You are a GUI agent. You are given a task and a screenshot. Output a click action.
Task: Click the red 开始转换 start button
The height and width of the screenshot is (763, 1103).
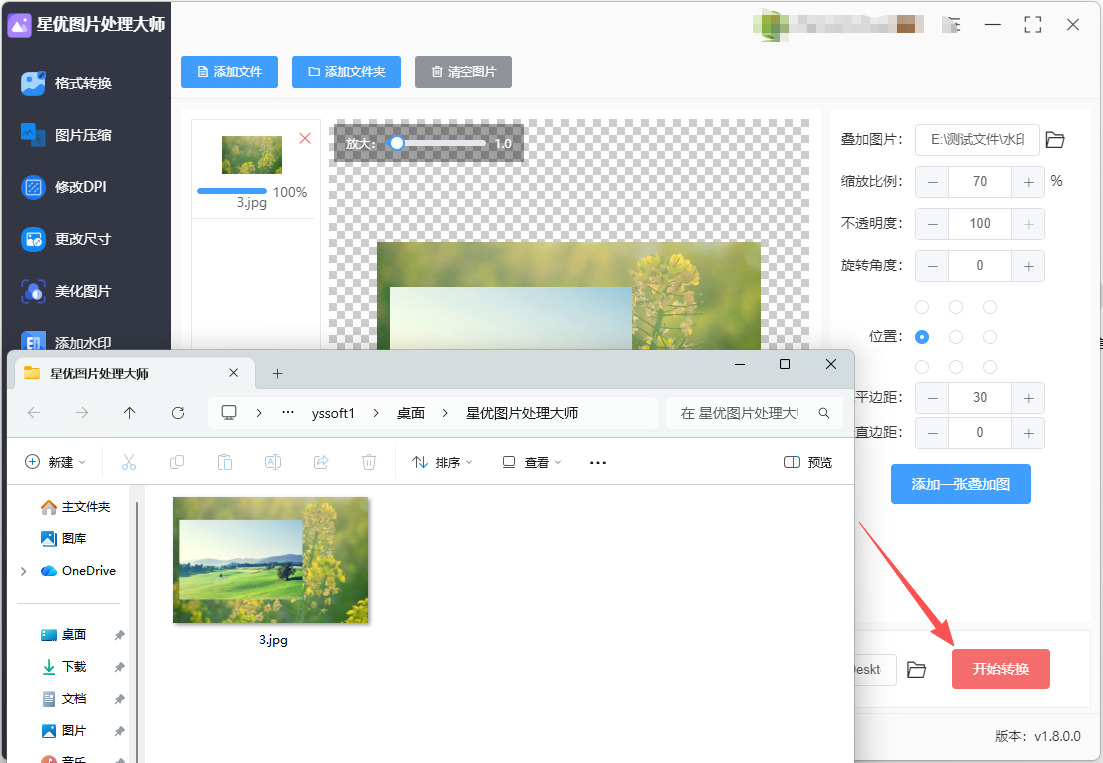click(1000, 669)
